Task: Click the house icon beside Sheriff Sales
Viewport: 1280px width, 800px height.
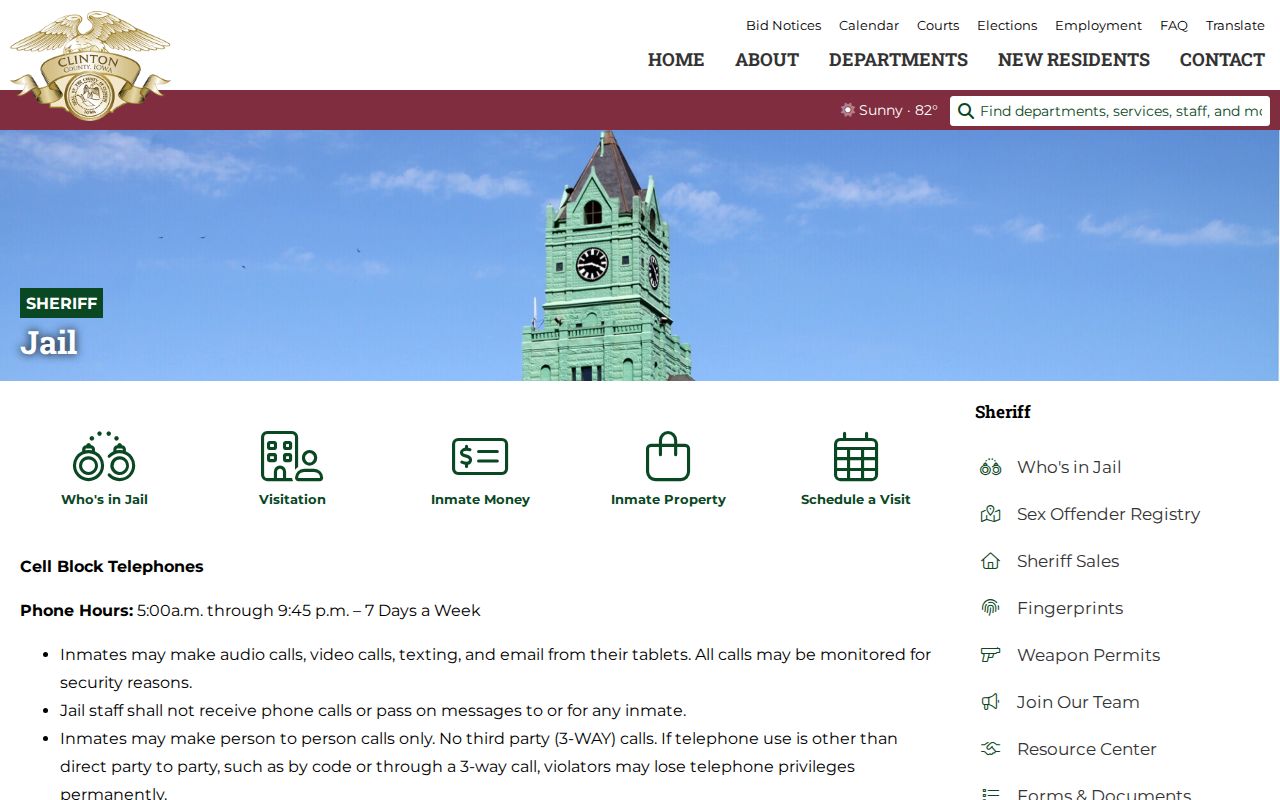Action: pyautogui.click(x=990, y=561)
